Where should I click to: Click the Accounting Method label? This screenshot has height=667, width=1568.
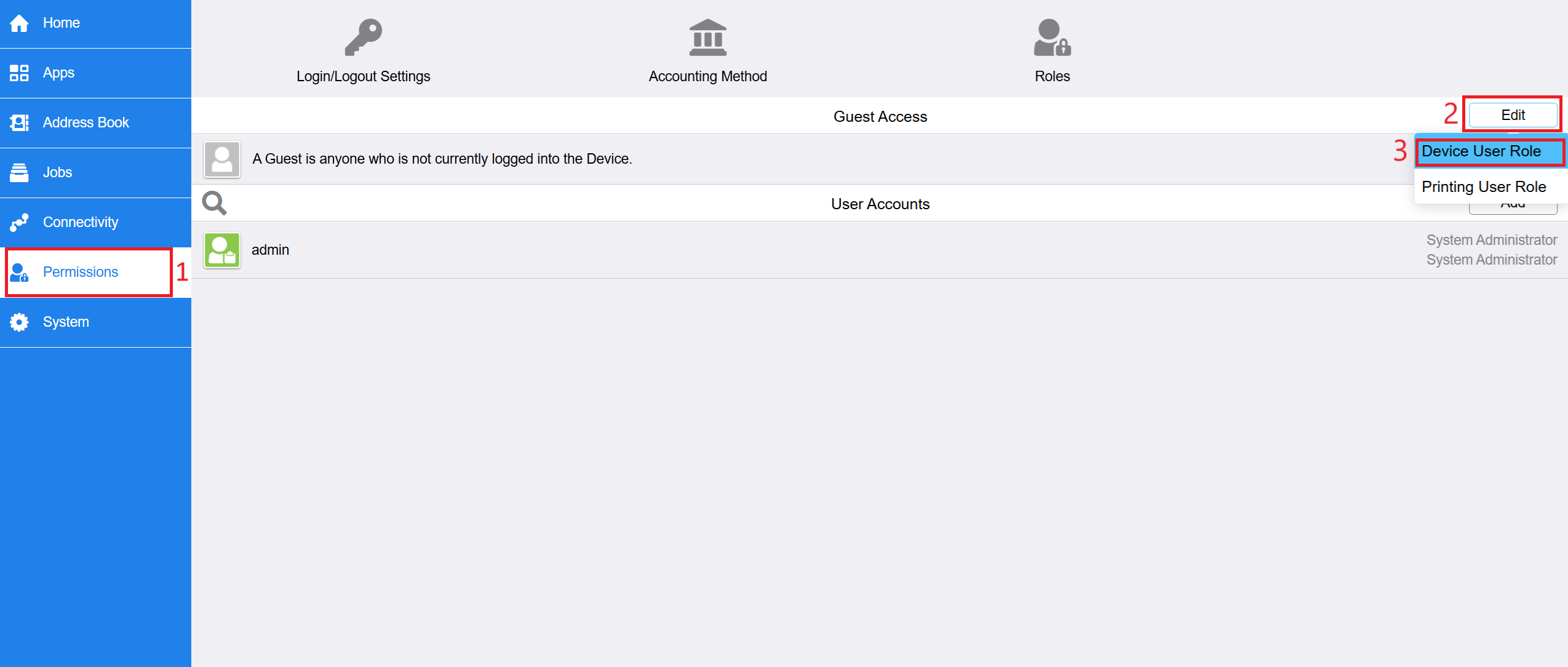point(707,76)
